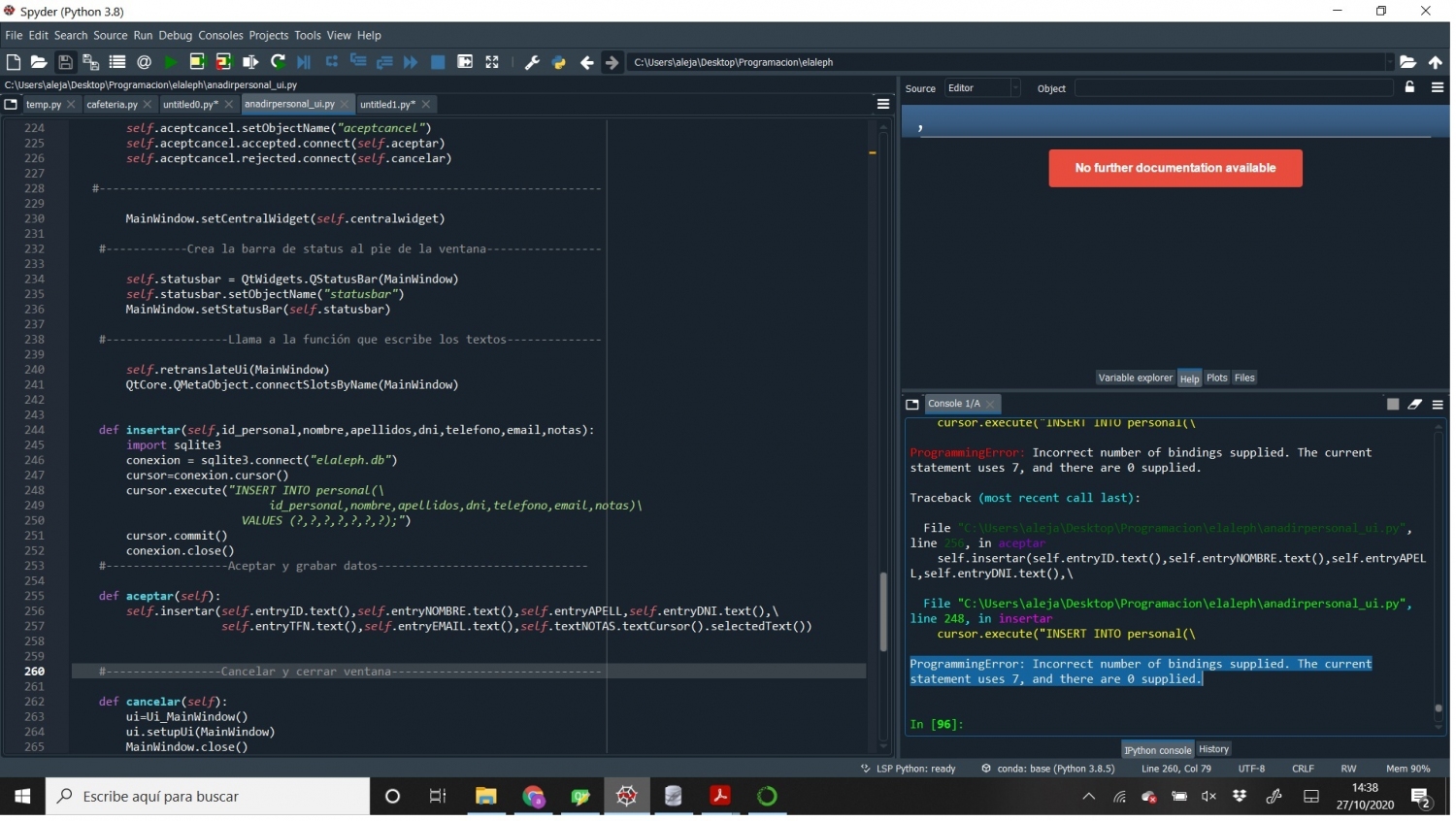Continue debug execution until next breakpoint
1456x821 pixels.
[x=411, y=62]
